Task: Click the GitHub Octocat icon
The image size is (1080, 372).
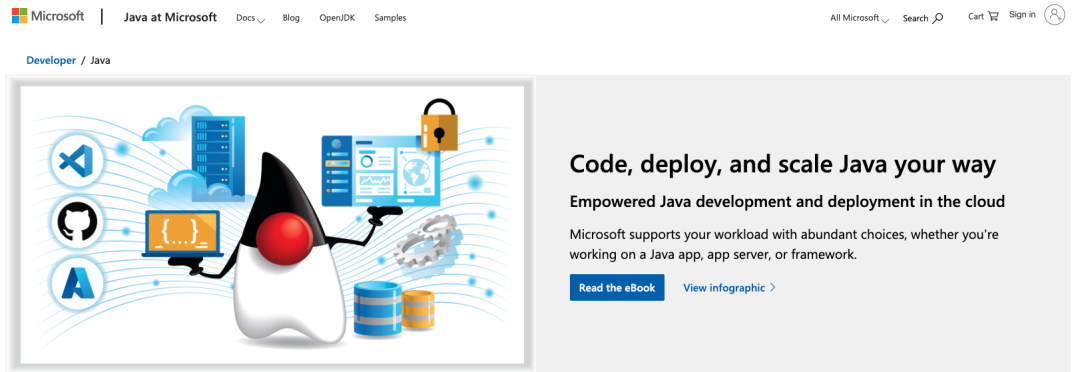Action: pyautogui.click(x=77, y=222)
